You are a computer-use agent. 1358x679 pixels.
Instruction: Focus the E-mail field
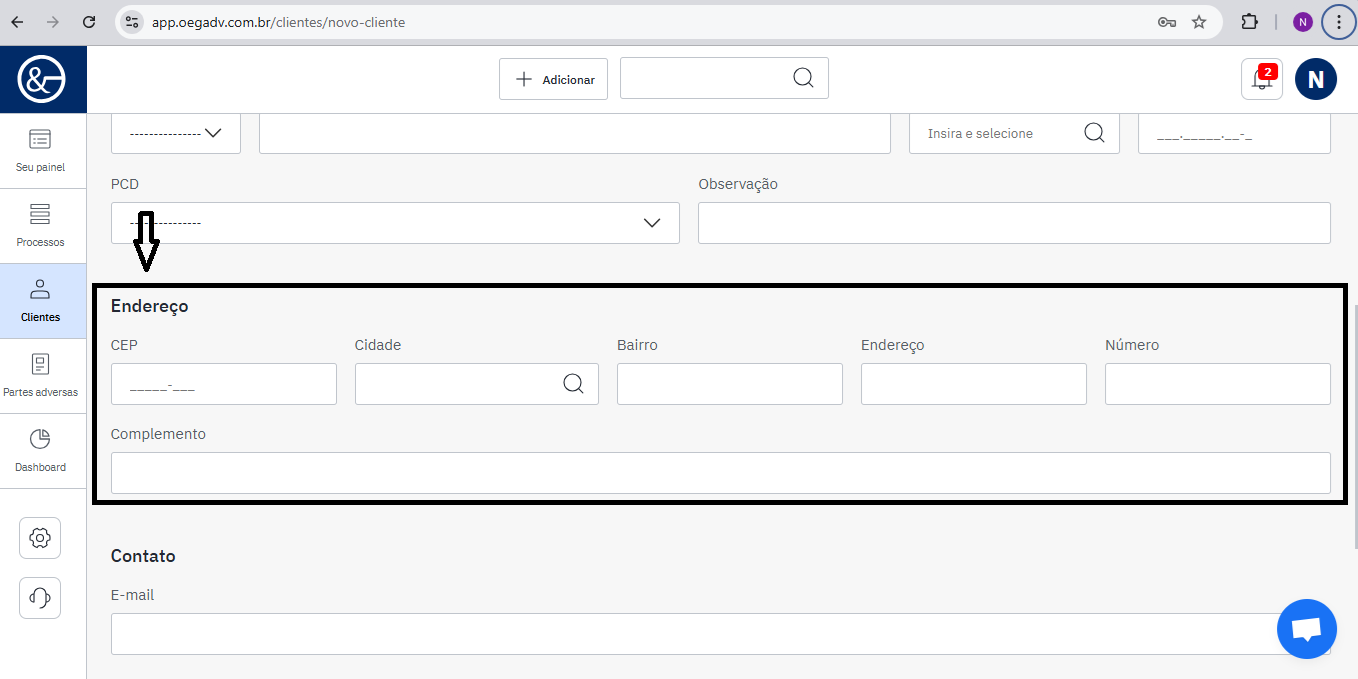[x=721, y=634]
